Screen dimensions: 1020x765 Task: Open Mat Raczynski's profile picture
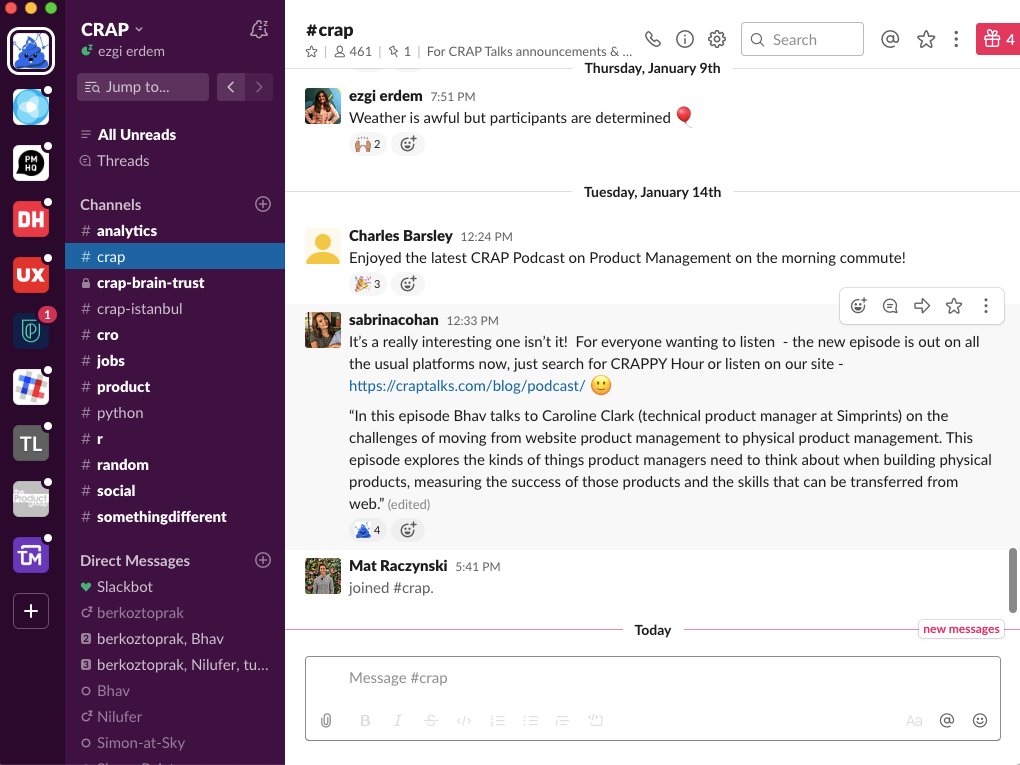[x=323, y=576]
